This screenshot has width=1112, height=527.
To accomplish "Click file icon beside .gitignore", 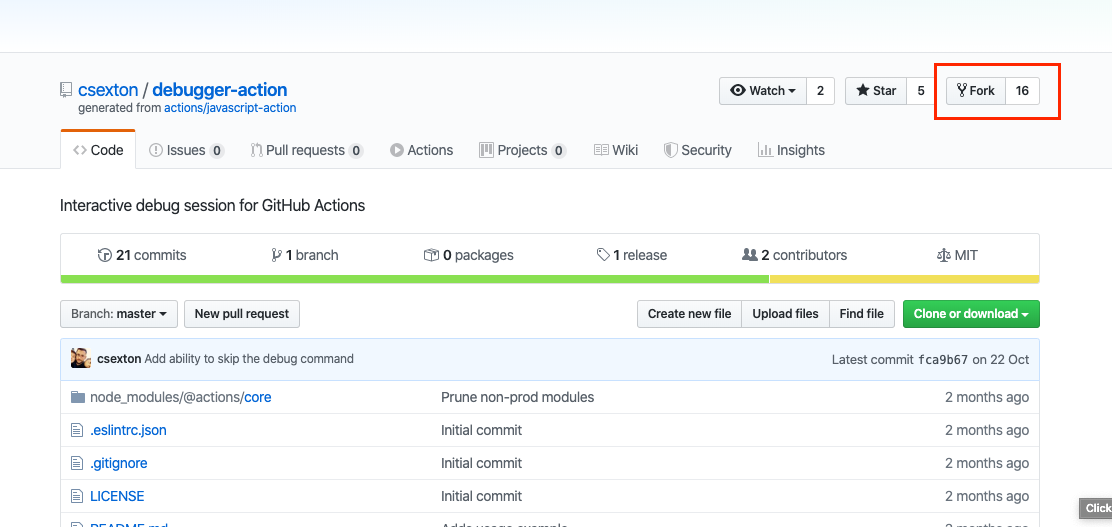I will [x=77, y=463].
